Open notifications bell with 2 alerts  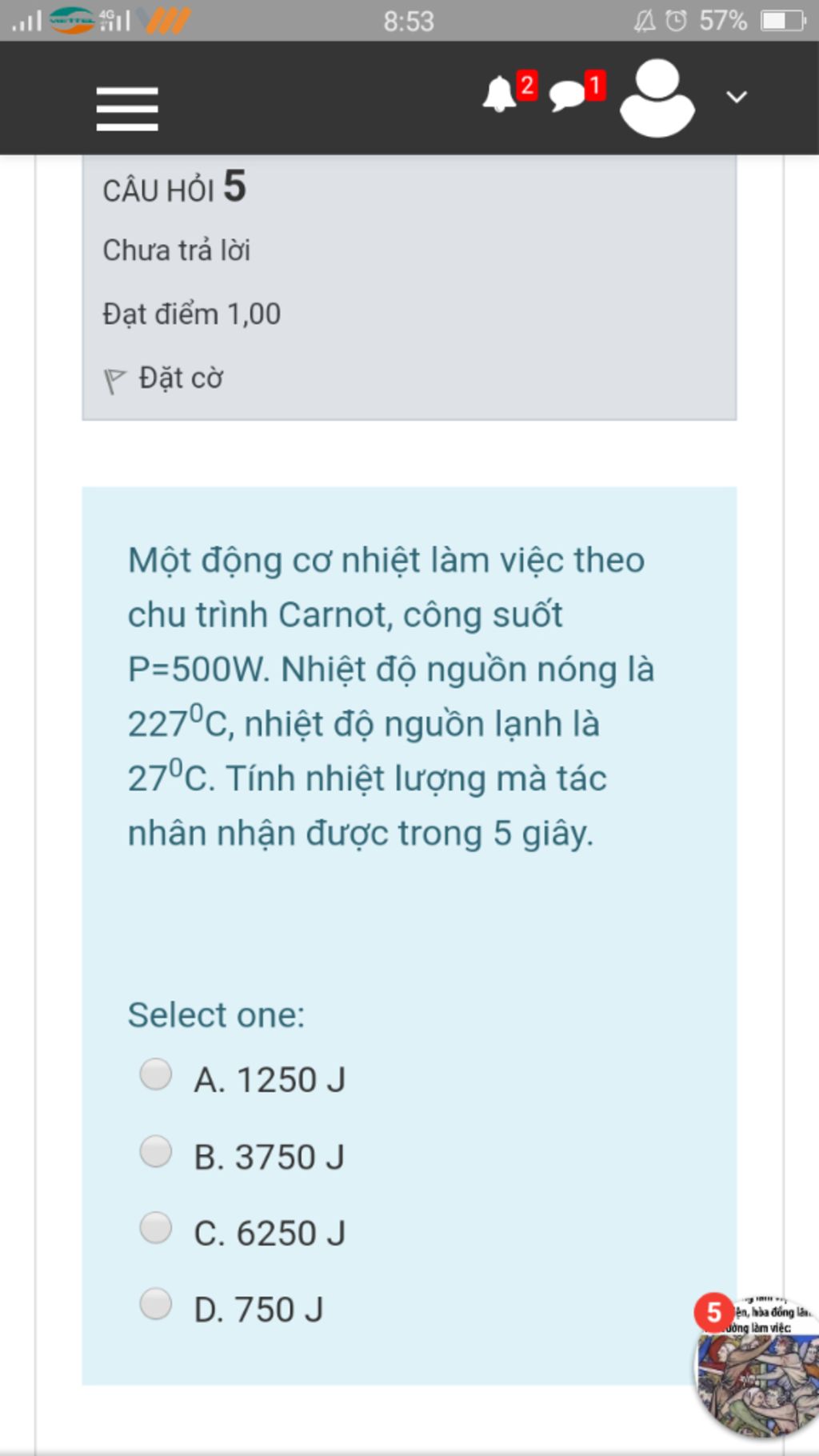coord(501,95)
